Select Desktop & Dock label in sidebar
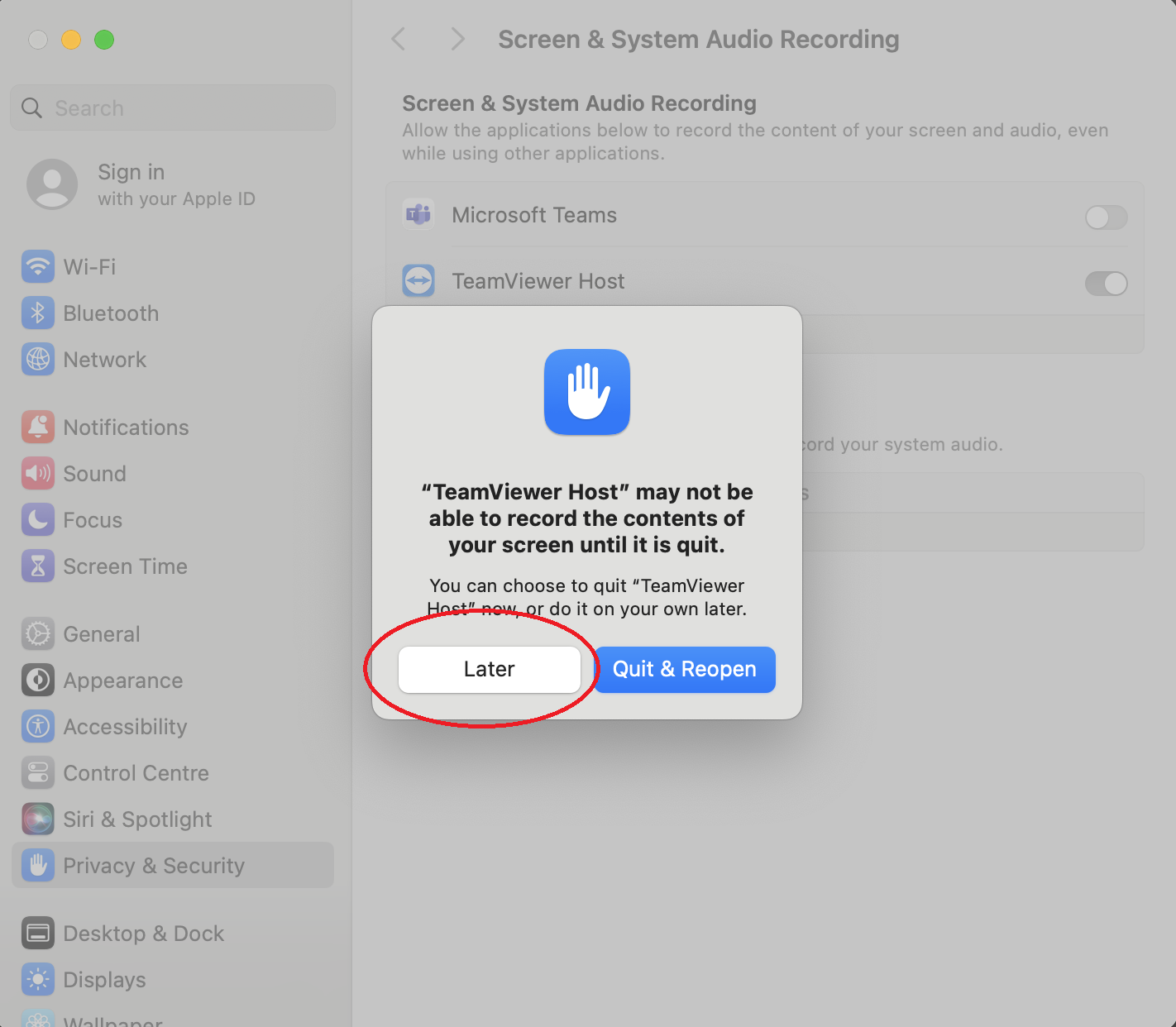The width and height of the screenshot is (1176, 1027). [144, 934]
